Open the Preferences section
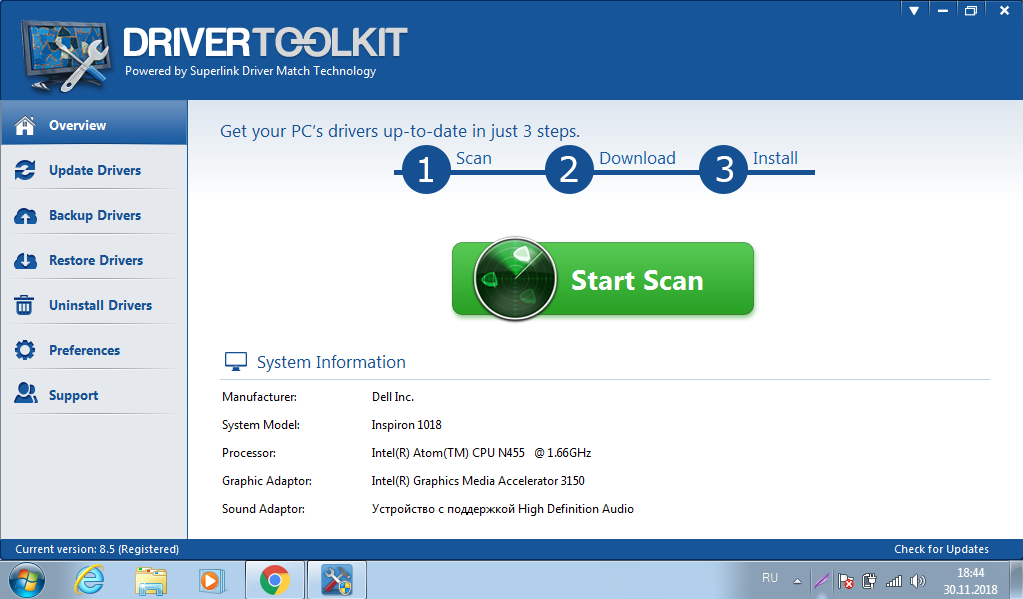The image size is (1023, 599). point(94,350)
